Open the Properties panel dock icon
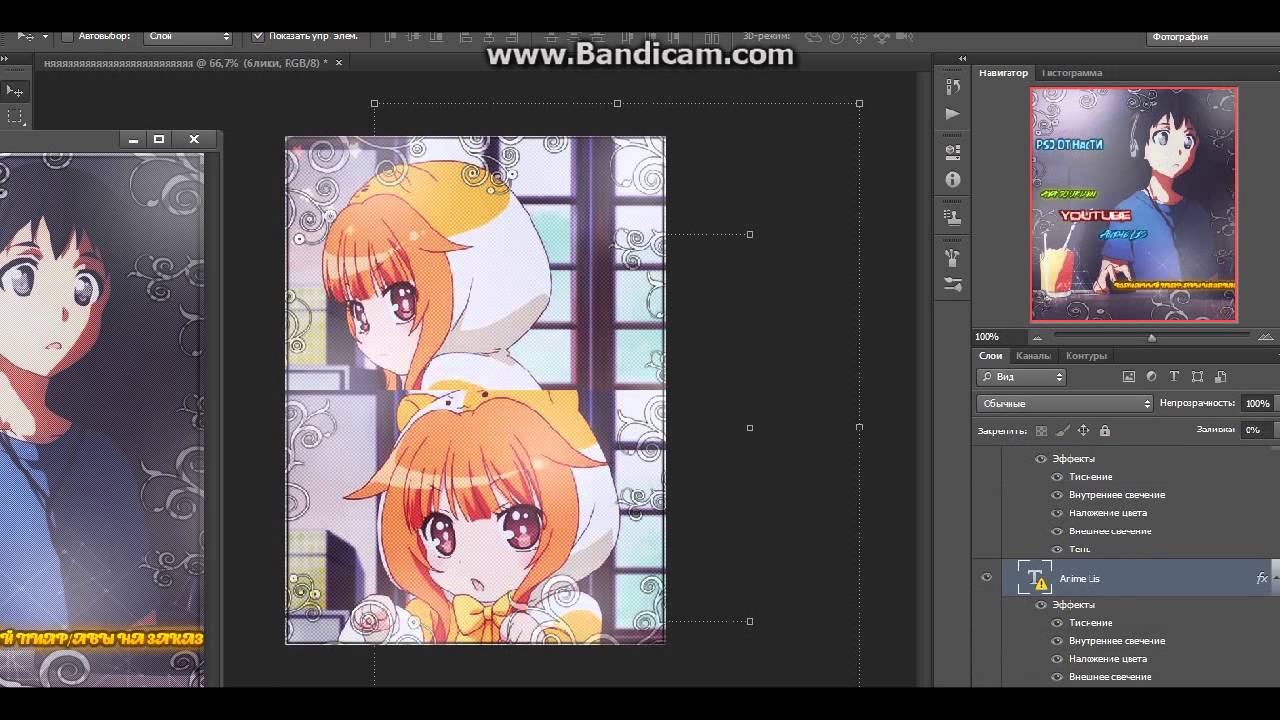 pos(953,153)
